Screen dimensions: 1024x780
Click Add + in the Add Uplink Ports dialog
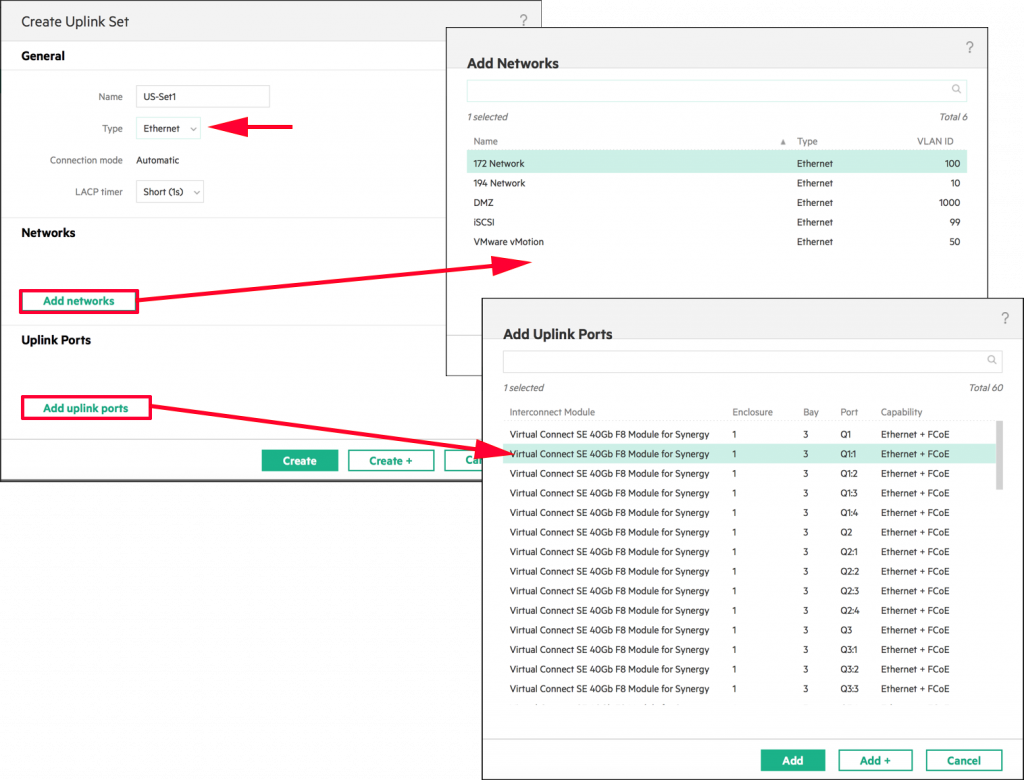pyautogui.click(x=874, y=760)
